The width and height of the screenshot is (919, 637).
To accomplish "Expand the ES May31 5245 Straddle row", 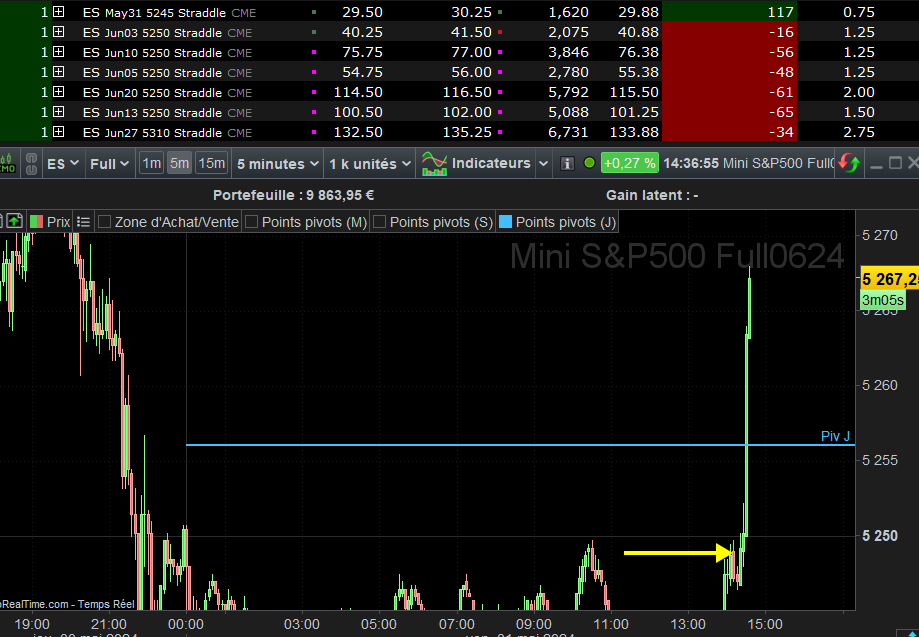I will [x=58, y=12].
